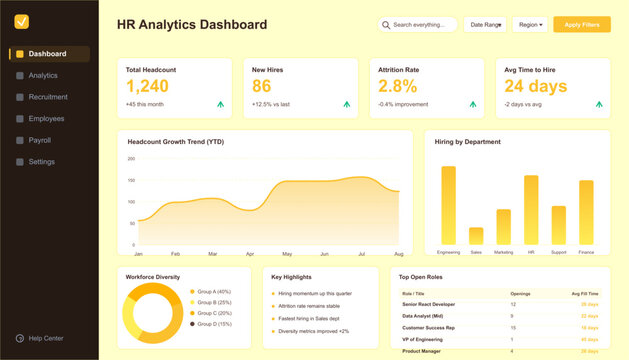The image size is (629, 360).
Task: Click the Group B (25%) legend dot
Action: (x=192, y=303)
